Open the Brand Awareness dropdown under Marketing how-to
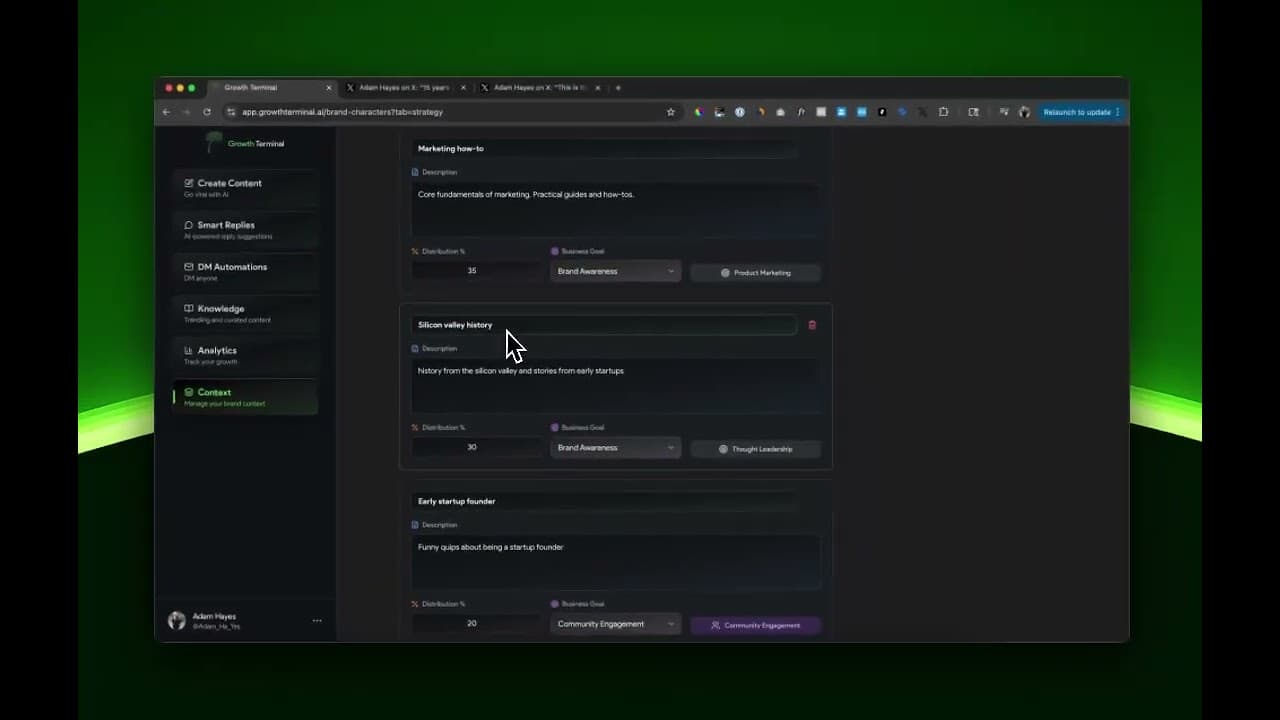1280x720 pixels. click(x=615, y=271)
